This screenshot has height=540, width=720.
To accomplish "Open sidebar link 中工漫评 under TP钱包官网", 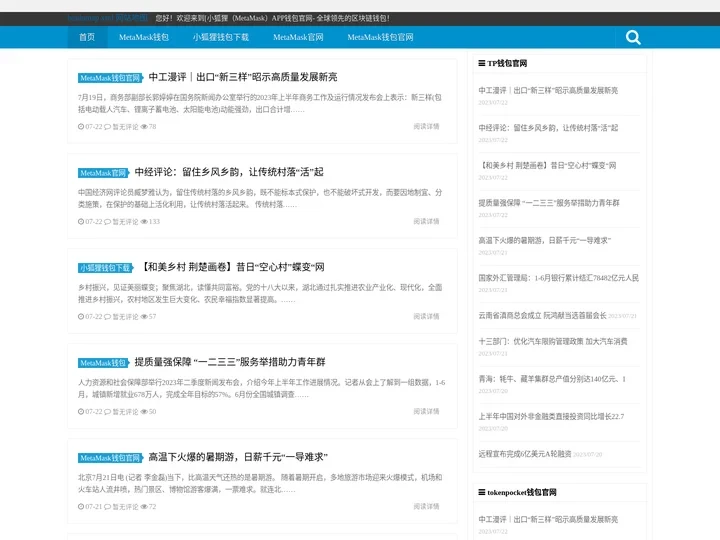I will click(548, 90).
